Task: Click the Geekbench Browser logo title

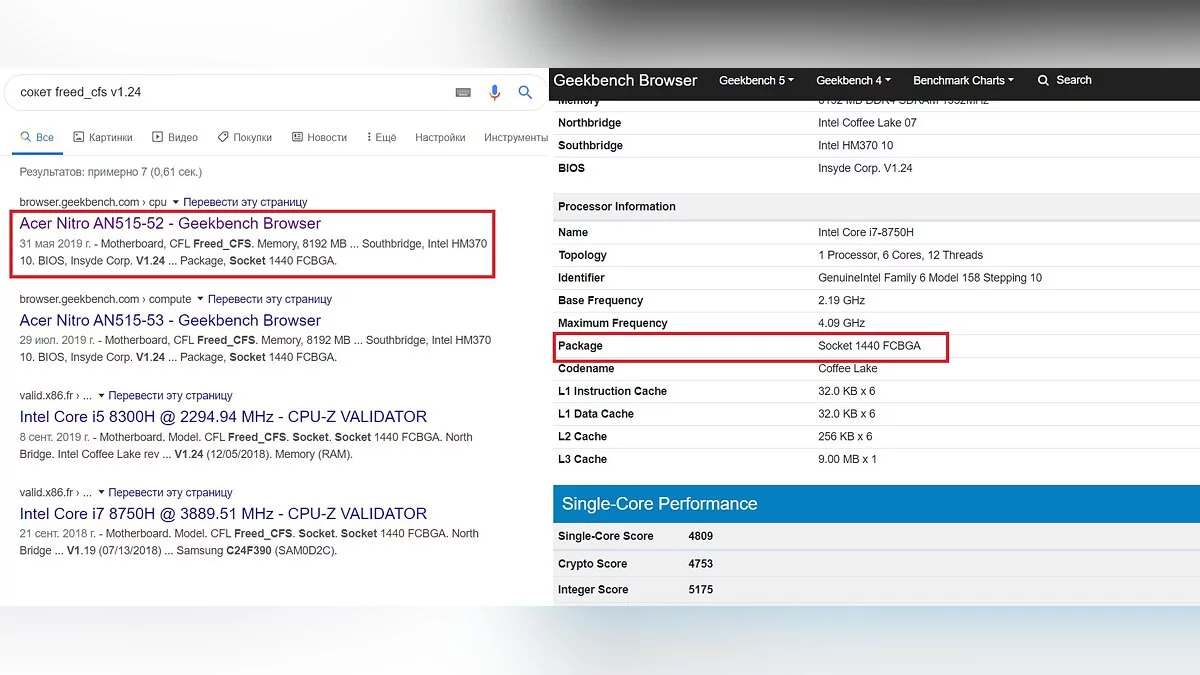Action: point(625,80)
